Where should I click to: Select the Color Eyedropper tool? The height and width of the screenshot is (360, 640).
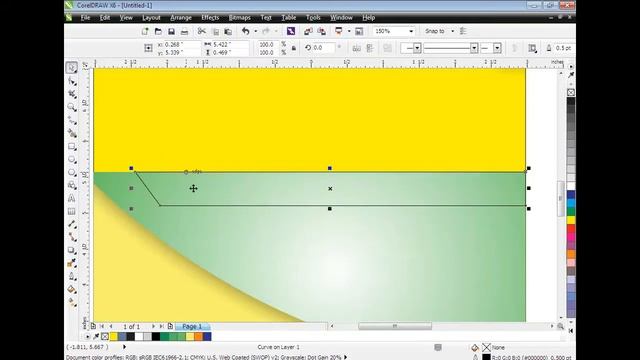pyautogui.click(x=72, y=263)
